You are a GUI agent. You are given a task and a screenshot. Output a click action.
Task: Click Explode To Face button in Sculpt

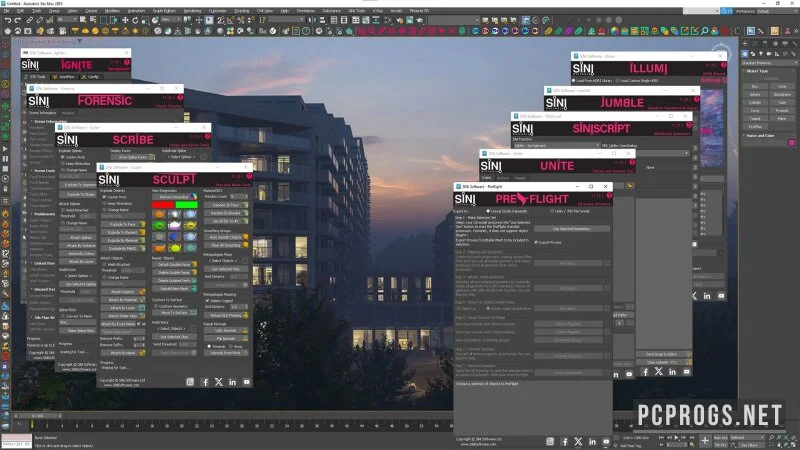tap(122, 224)
